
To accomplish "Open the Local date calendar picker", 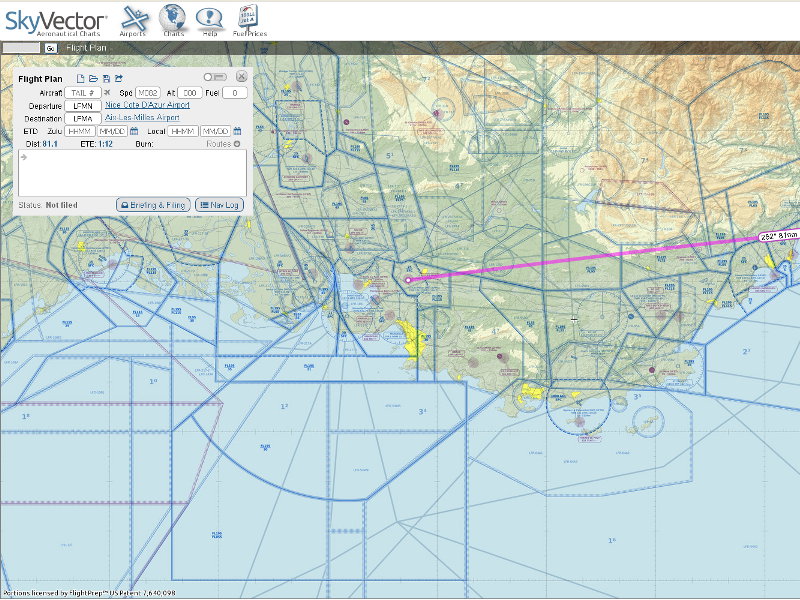I will click(238, 131).
